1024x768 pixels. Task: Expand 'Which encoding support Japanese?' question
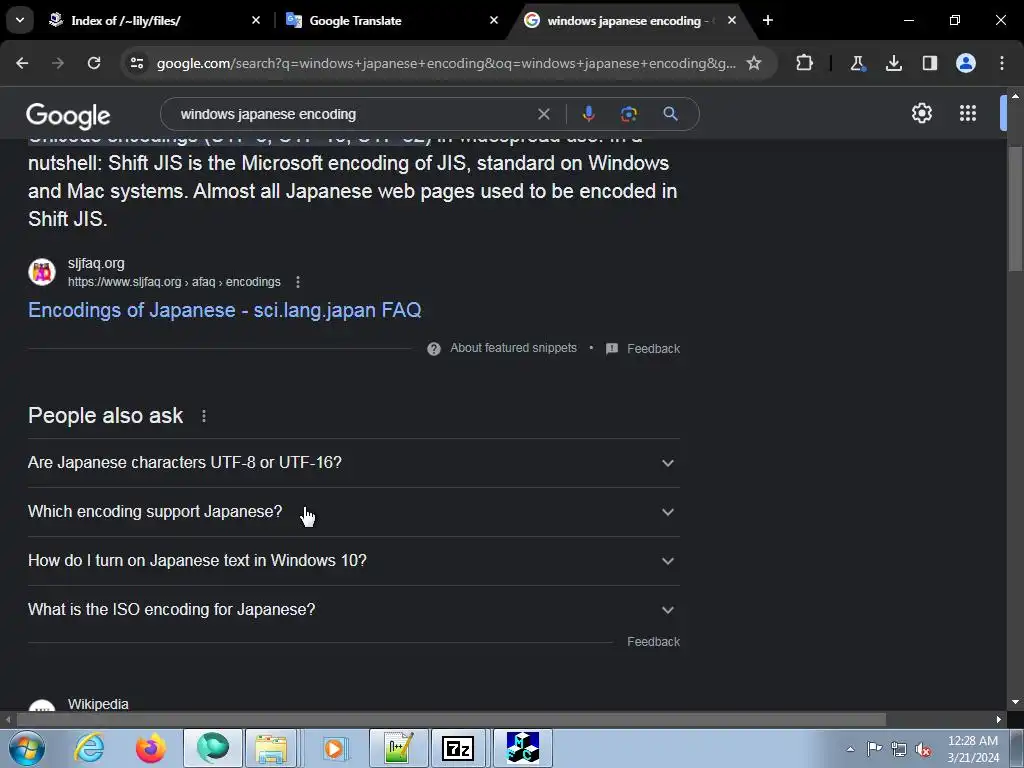click(x=353, y=512)
